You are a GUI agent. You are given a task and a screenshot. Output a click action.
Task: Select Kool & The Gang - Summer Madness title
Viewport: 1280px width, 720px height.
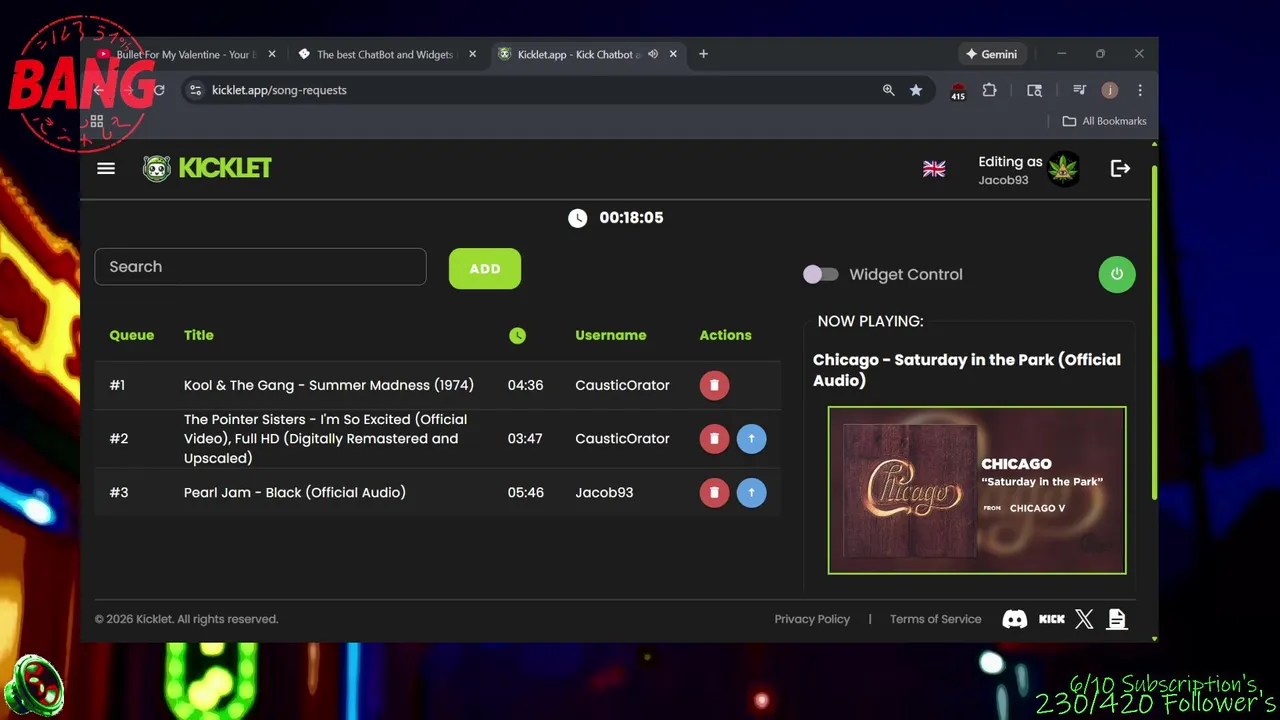(x=329, y=385)
